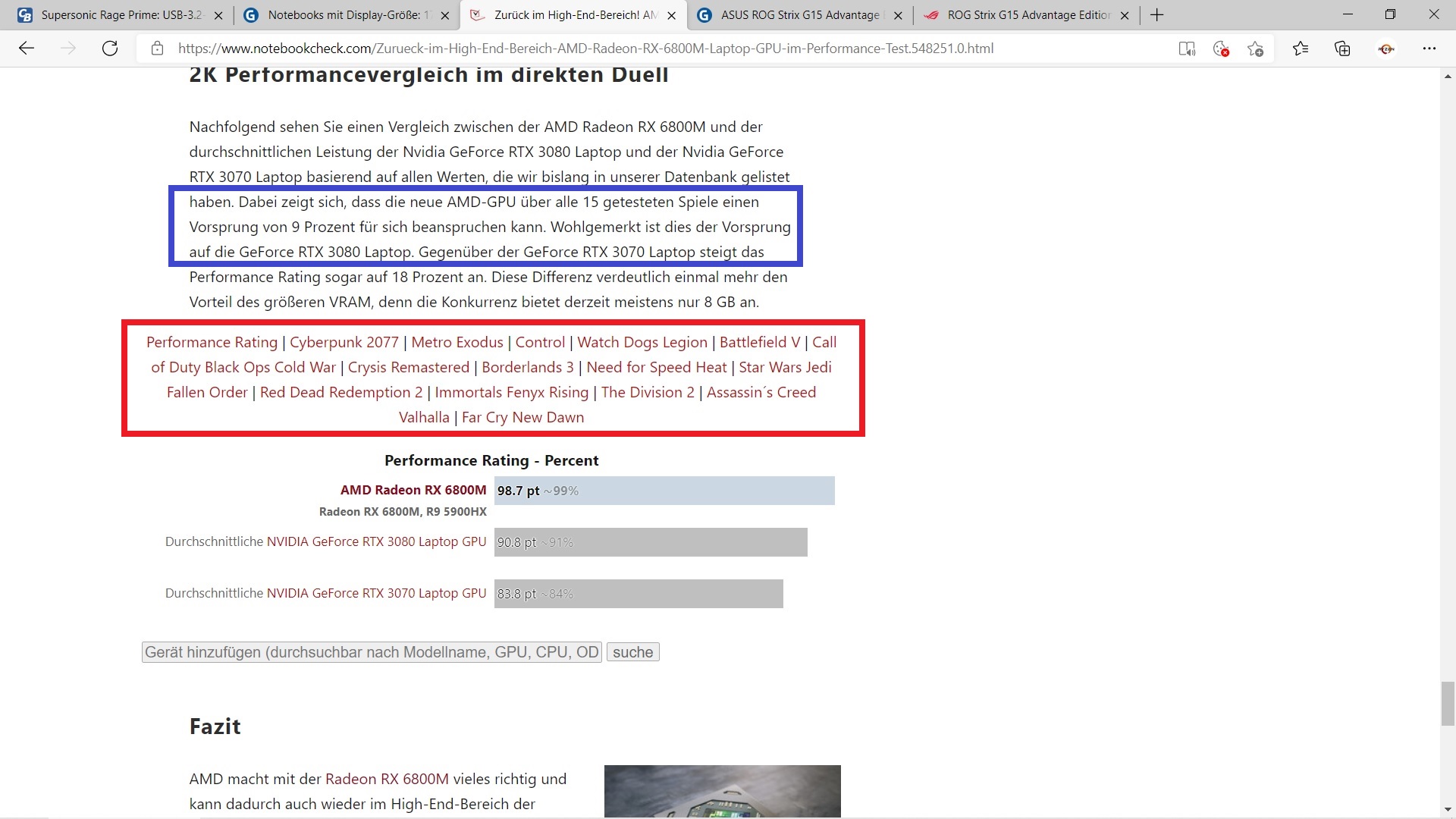Open a new browser tab
Image resolution: width=1456 pixels, height=819 pixels.
coord(1156,15)
